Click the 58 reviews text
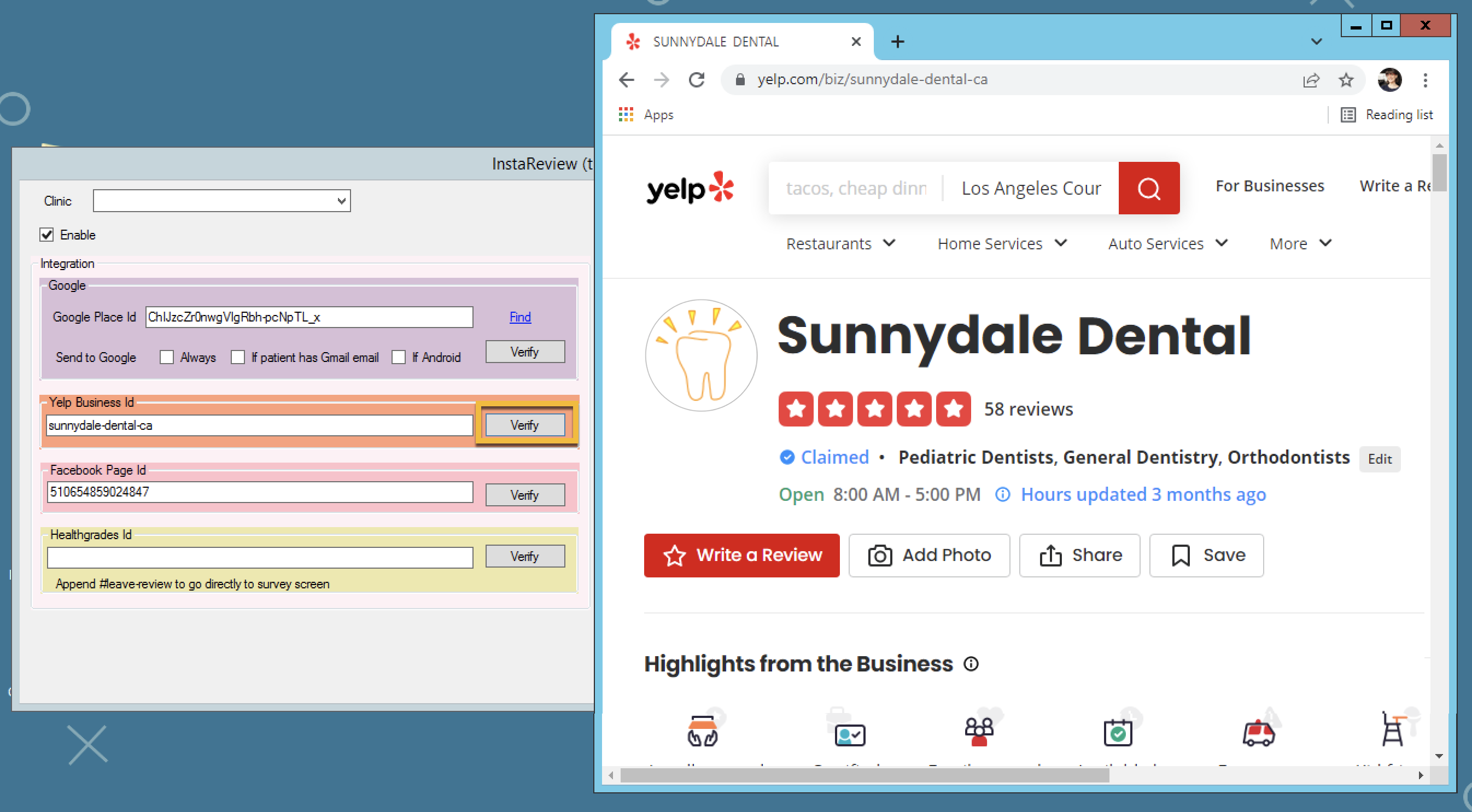 click(1028, 409)
